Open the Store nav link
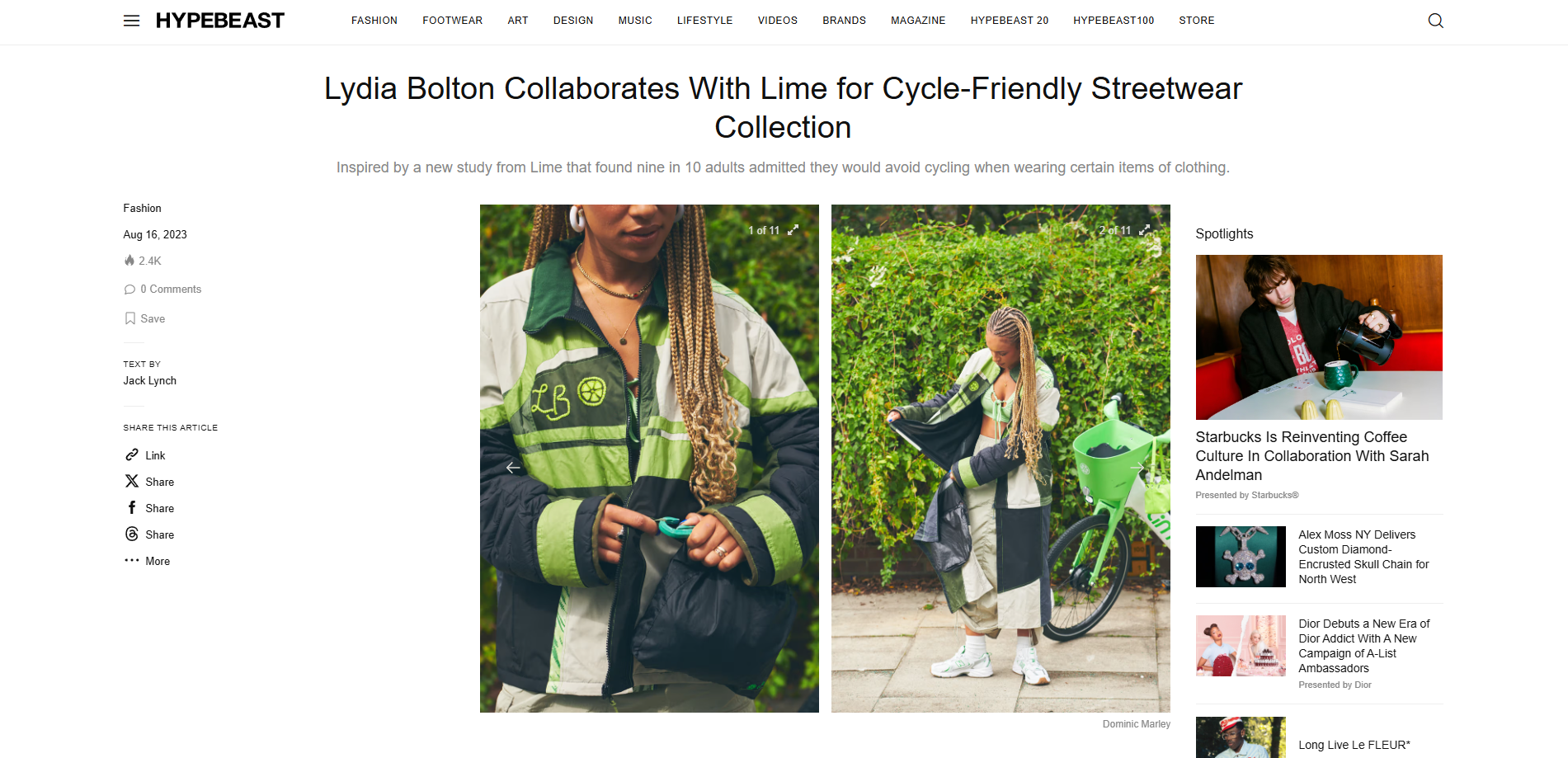 (x=1196, y=21)
